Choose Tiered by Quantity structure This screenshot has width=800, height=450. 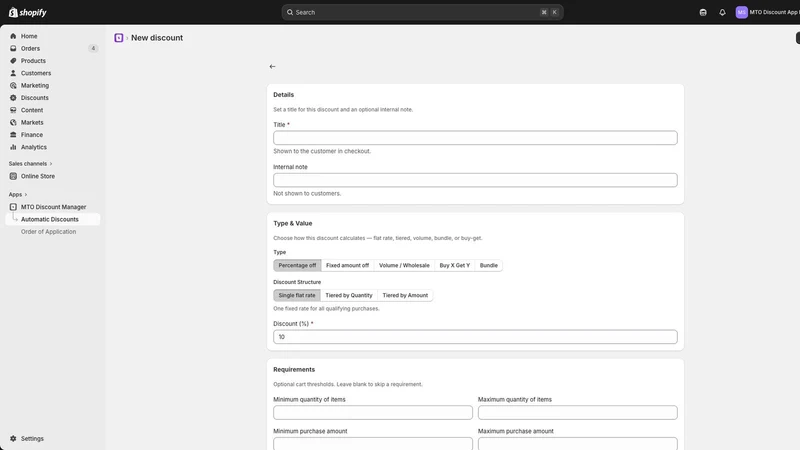pos(349,295)
